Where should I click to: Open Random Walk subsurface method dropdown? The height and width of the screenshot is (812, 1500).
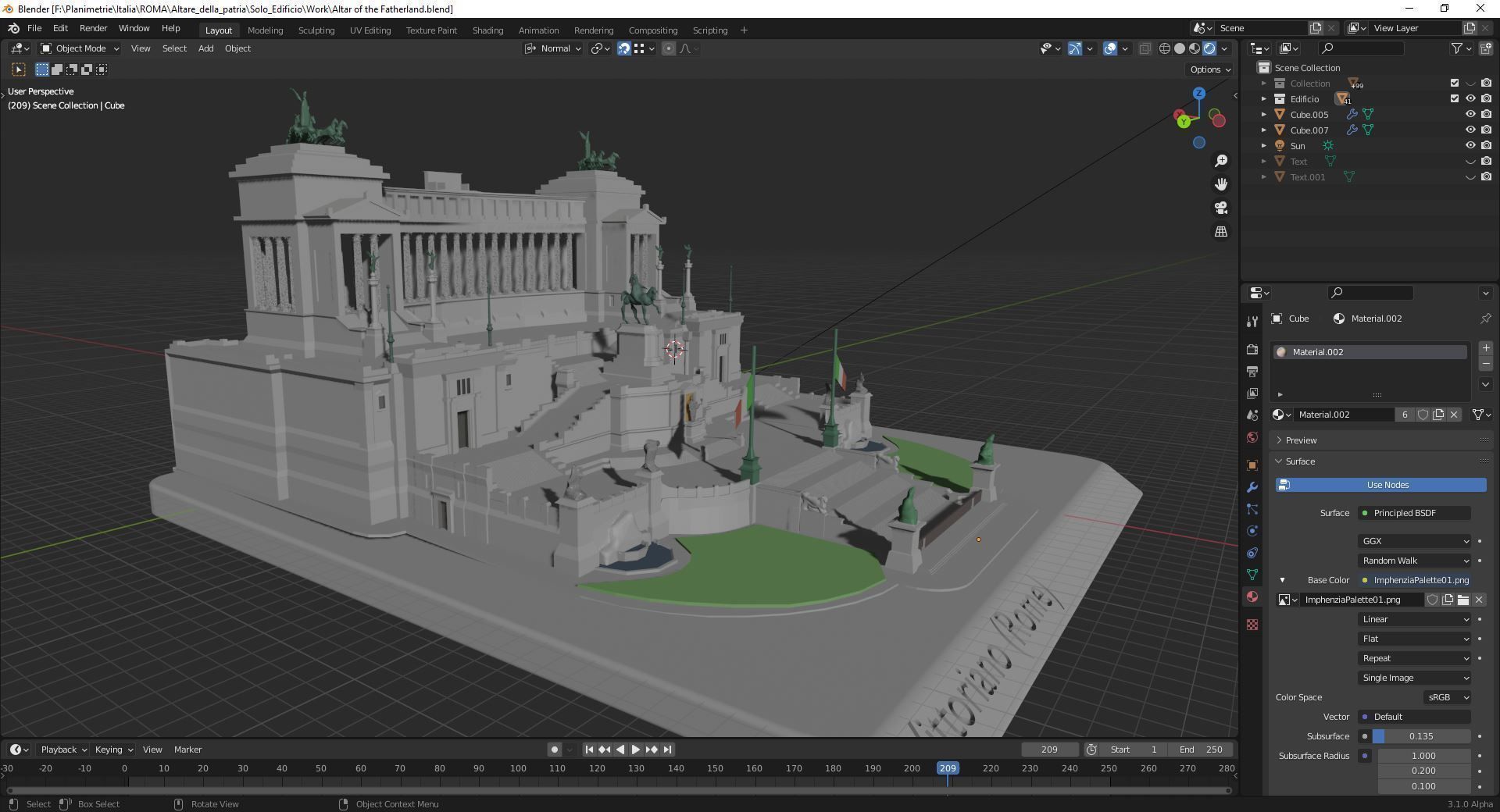[1415, 561]
